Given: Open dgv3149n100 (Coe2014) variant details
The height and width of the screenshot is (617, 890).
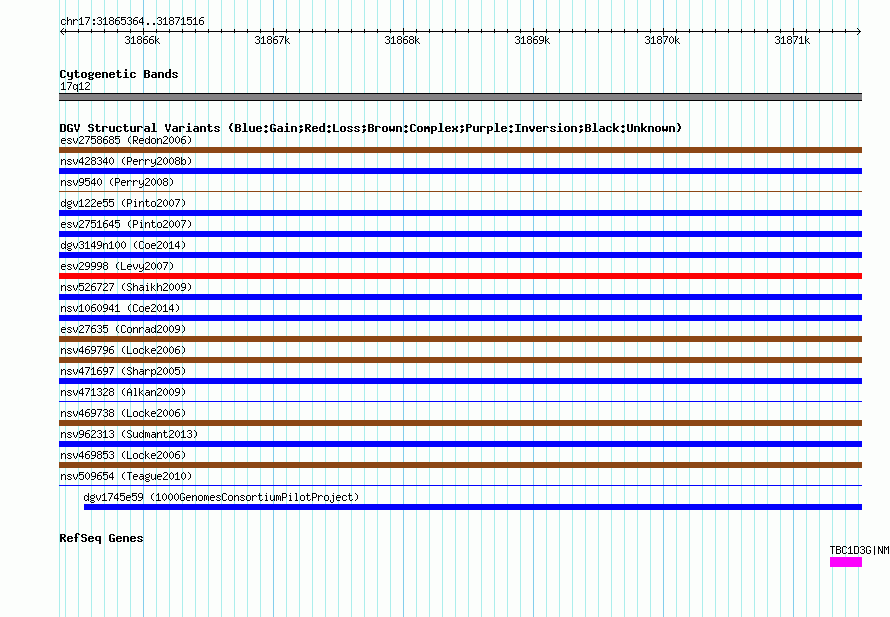Looking at the screenshot, I should (123, 245).
